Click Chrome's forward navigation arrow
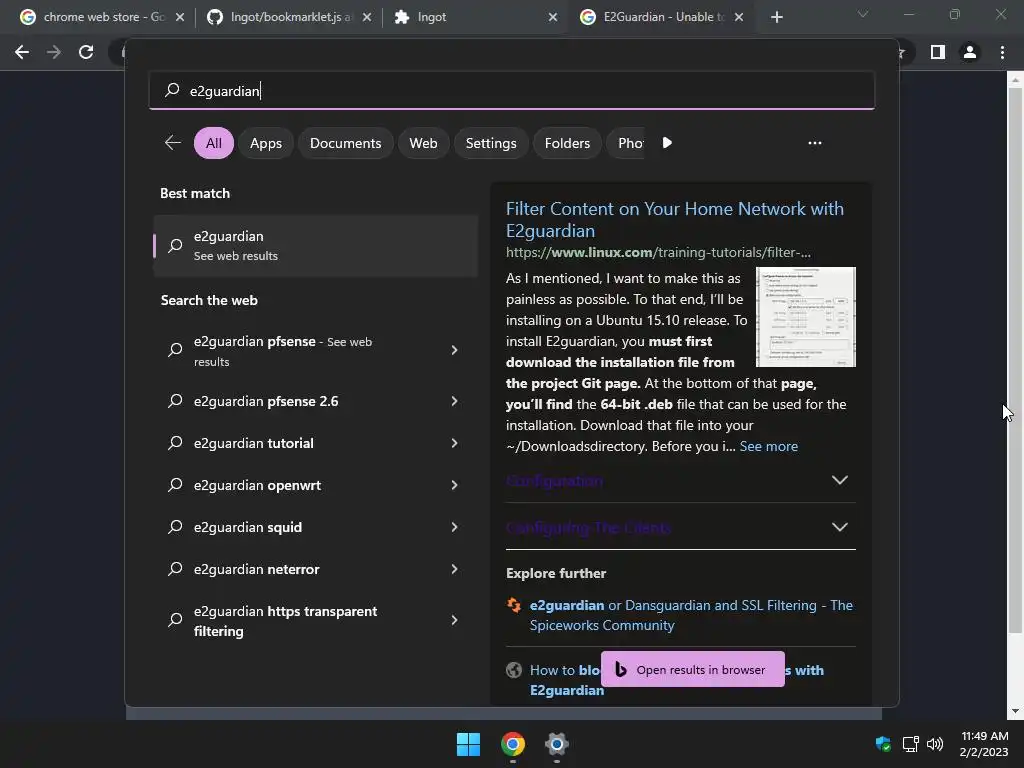The width and height of the screenshot is (1024, 768). point(54,52)
